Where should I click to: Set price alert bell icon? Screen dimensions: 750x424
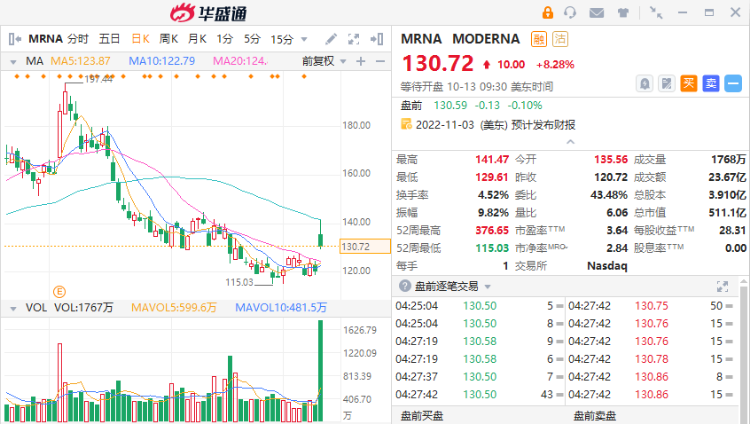click(644, 84)
